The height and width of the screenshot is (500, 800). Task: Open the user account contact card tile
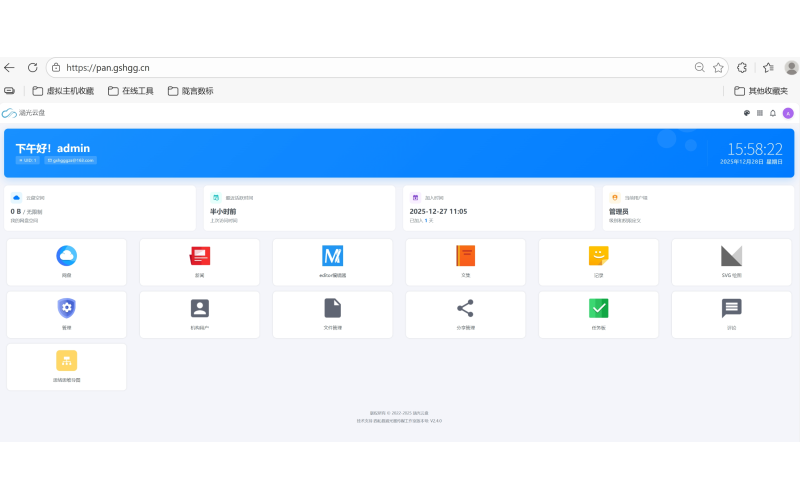click(x=200, y=313)
